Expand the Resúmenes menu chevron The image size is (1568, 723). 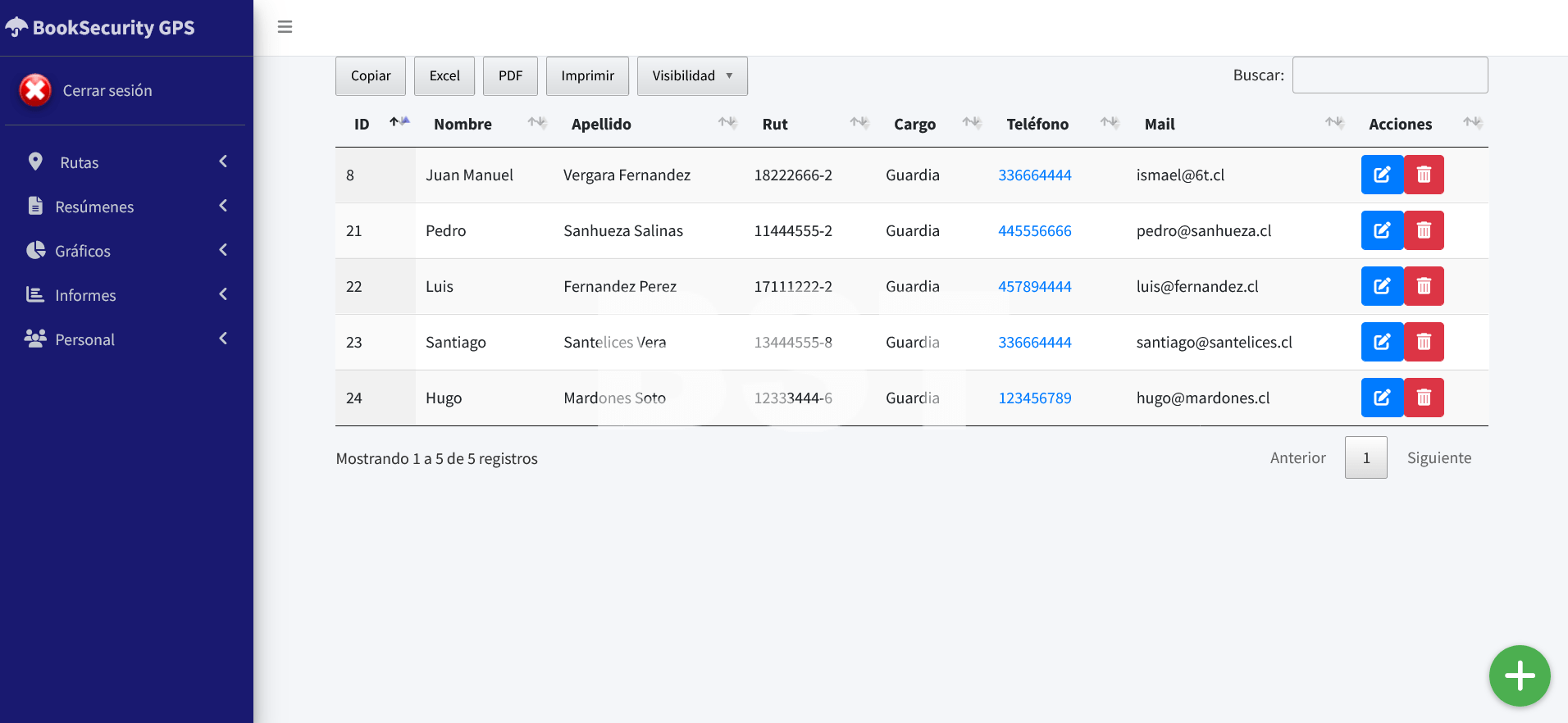pyautogui.click(x=223, y=206)
